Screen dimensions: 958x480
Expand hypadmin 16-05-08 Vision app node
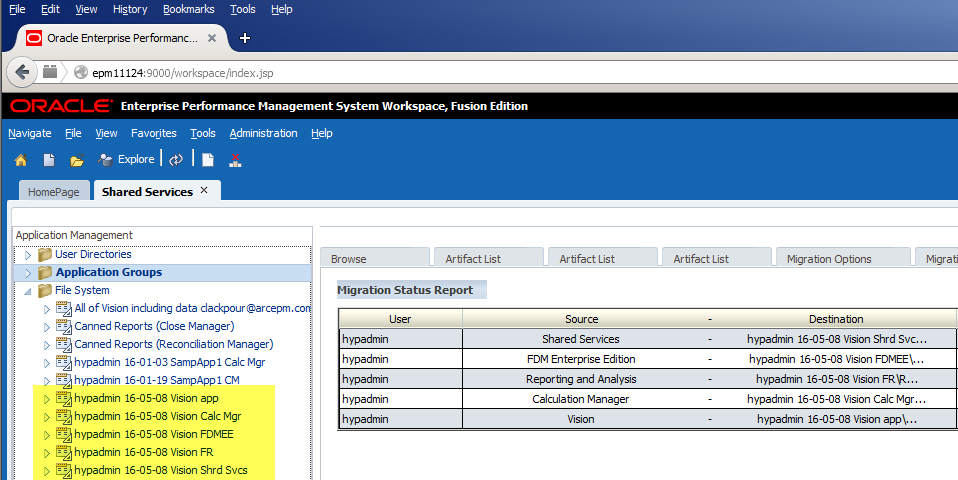[46, 399]
